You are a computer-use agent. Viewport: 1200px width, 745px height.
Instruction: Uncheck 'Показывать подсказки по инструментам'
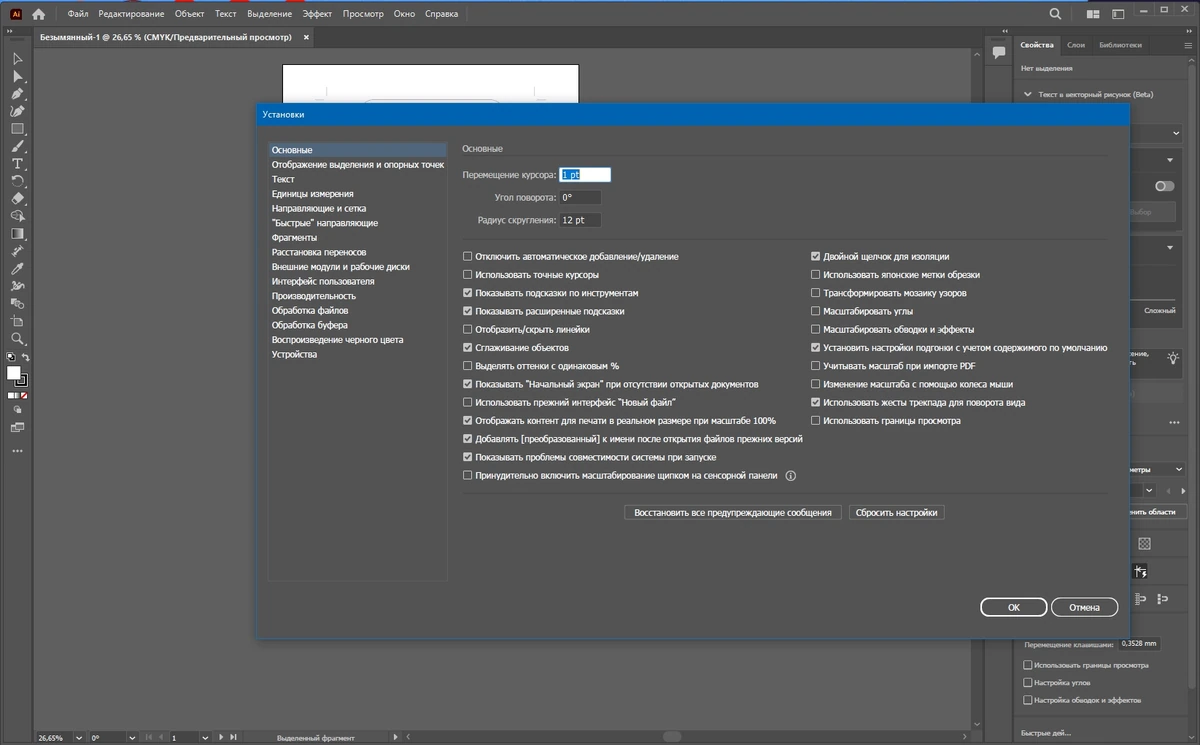pyautogui.click(x=467, y=293)
